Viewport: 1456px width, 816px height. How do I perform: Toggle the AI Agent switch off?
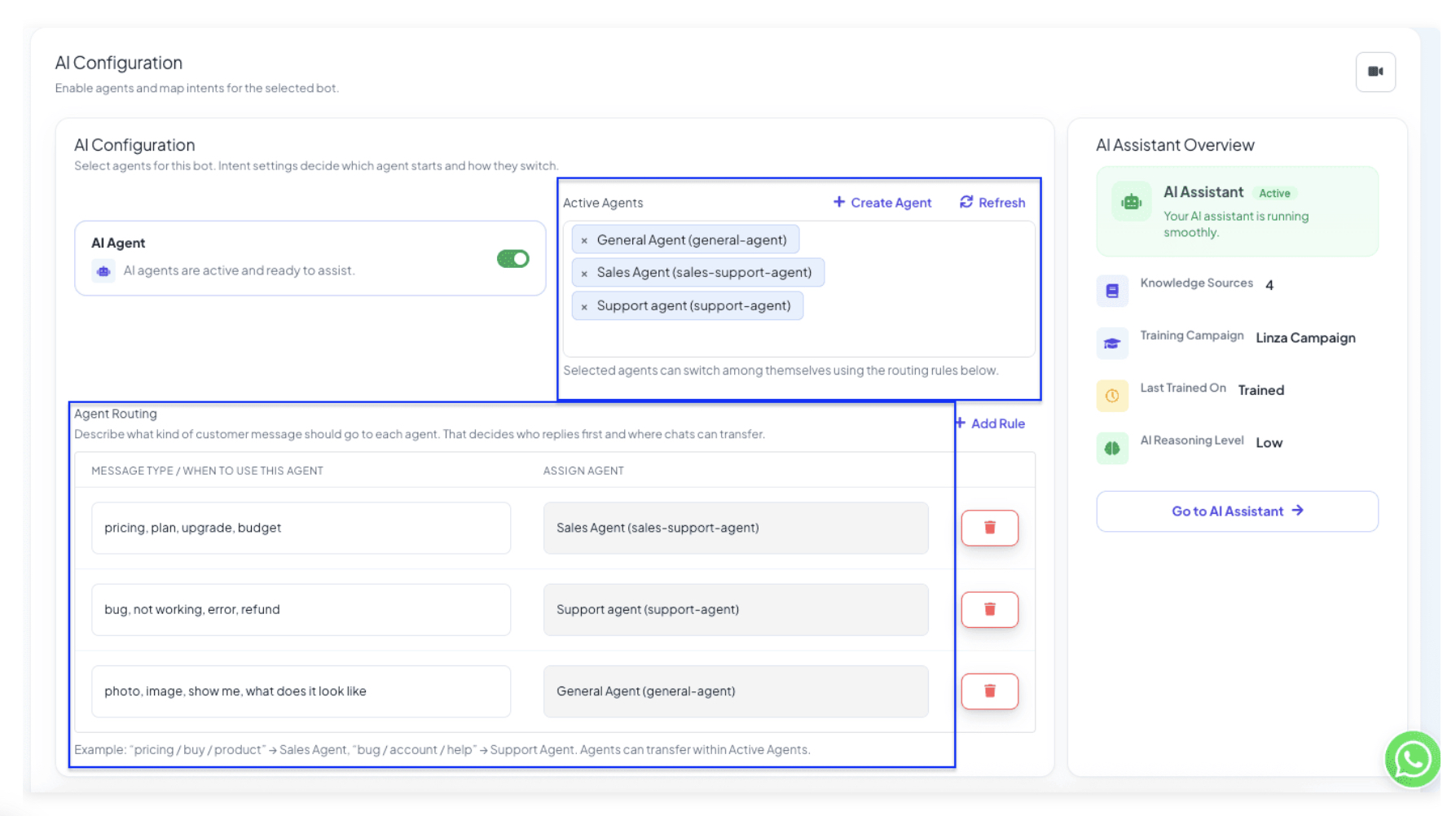pos(513,258)
